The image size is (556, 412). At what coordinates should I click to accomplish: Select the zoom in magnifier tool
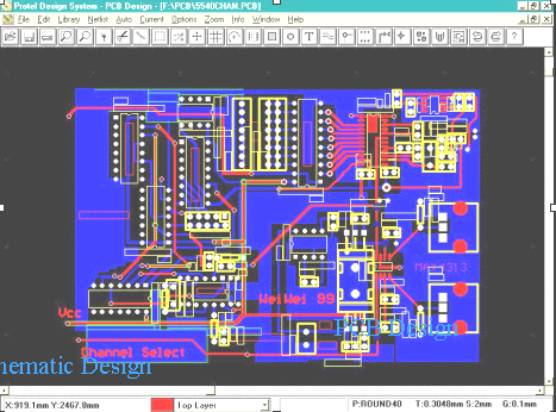click(x=66, y=37)
